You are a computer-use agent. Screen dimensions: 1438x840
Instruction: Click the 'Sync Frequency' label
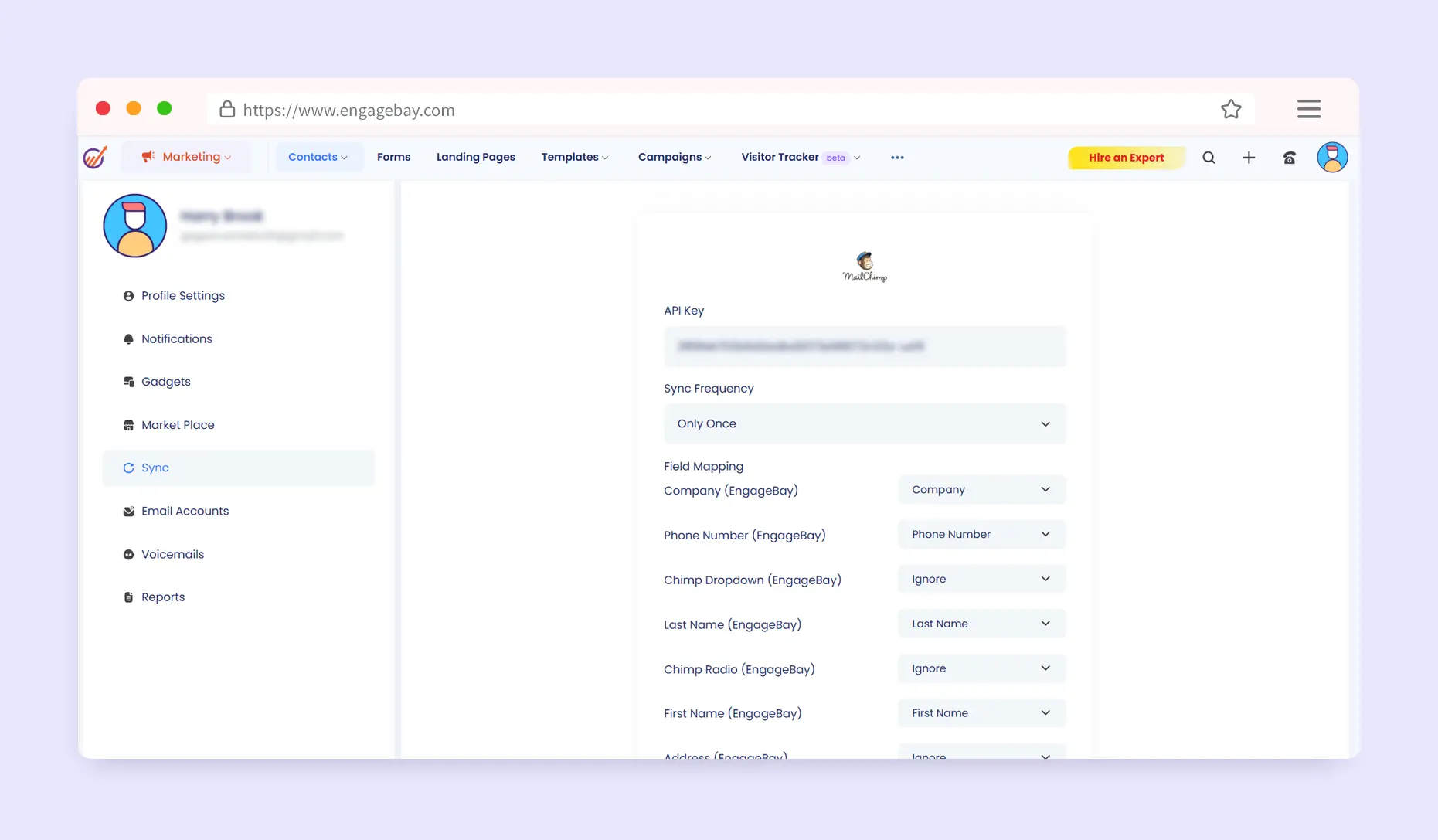pos(709,389)
